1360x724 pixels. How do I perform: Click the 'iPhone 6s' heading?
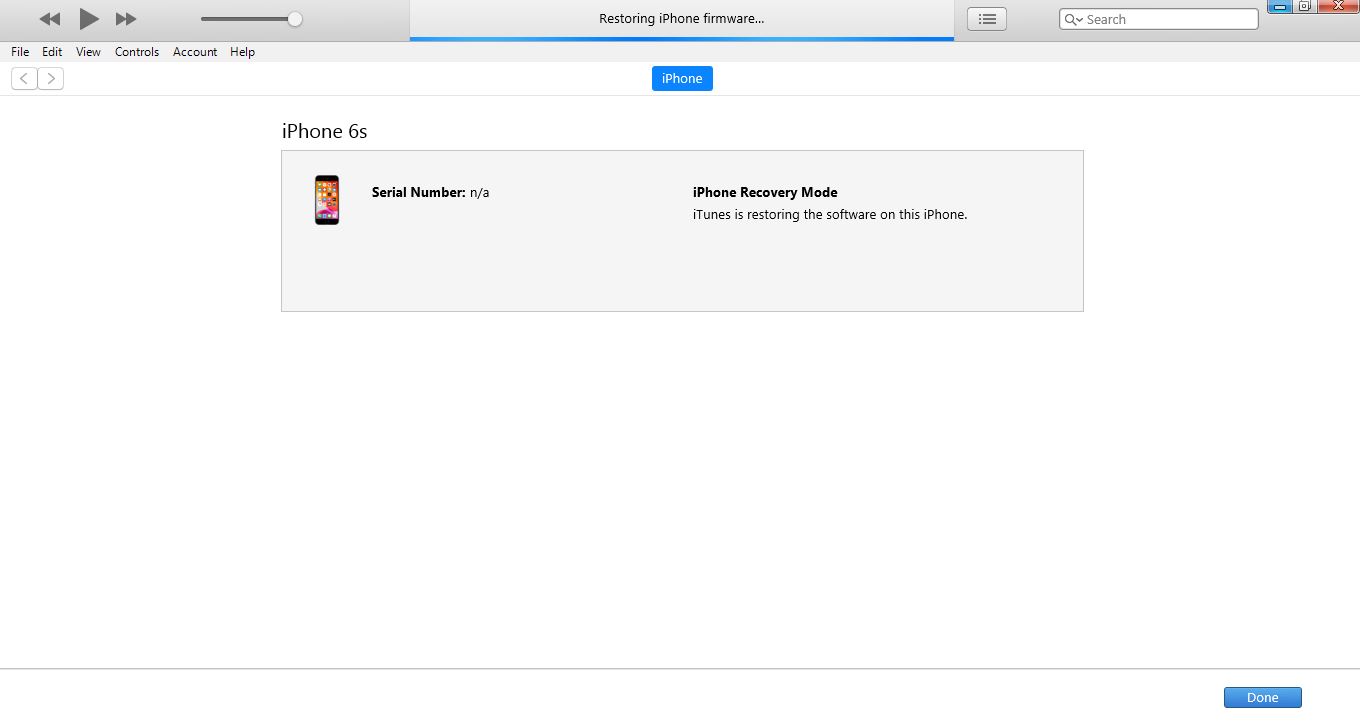325,131
